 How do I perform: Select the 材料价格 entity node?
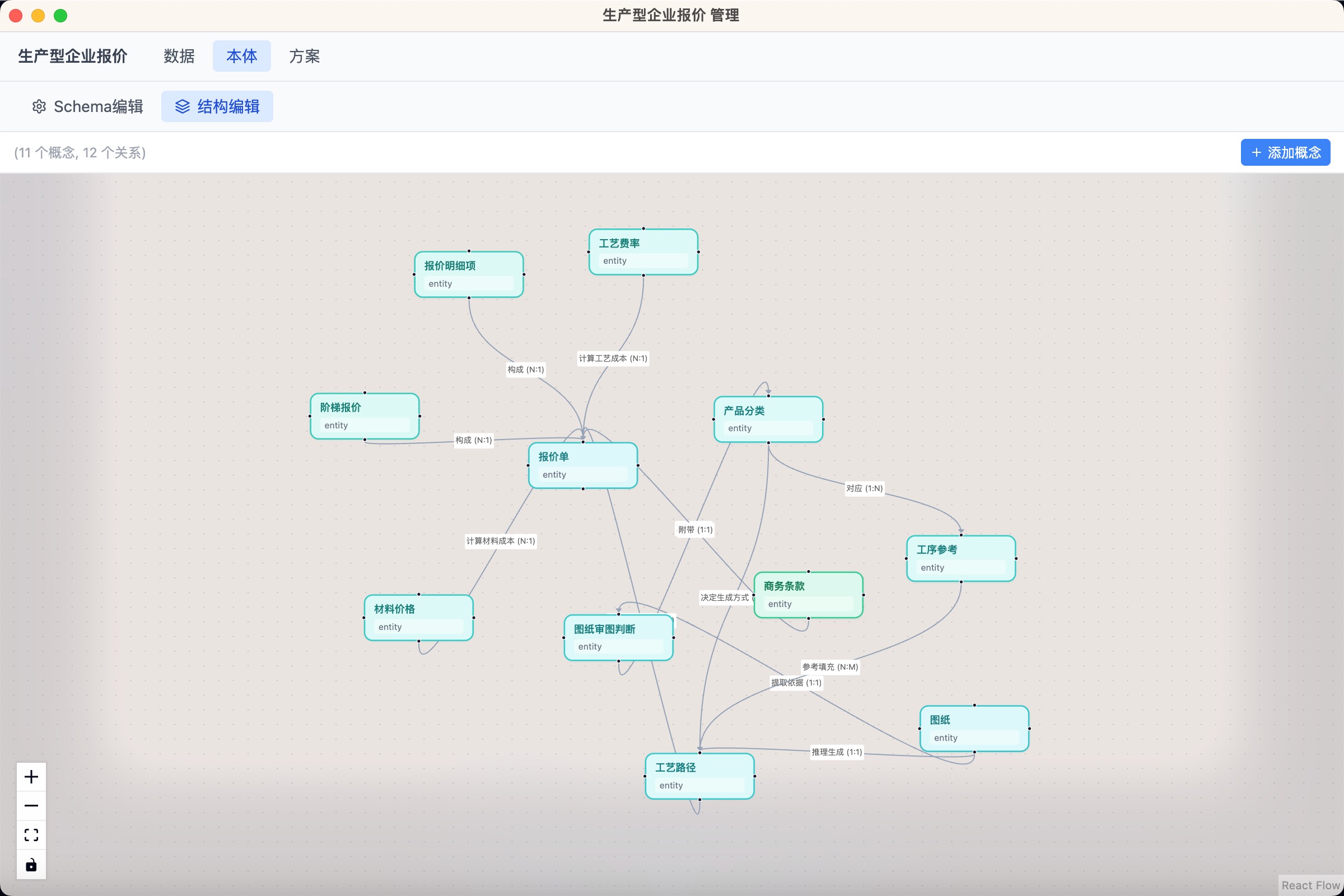tap(418, 618)
